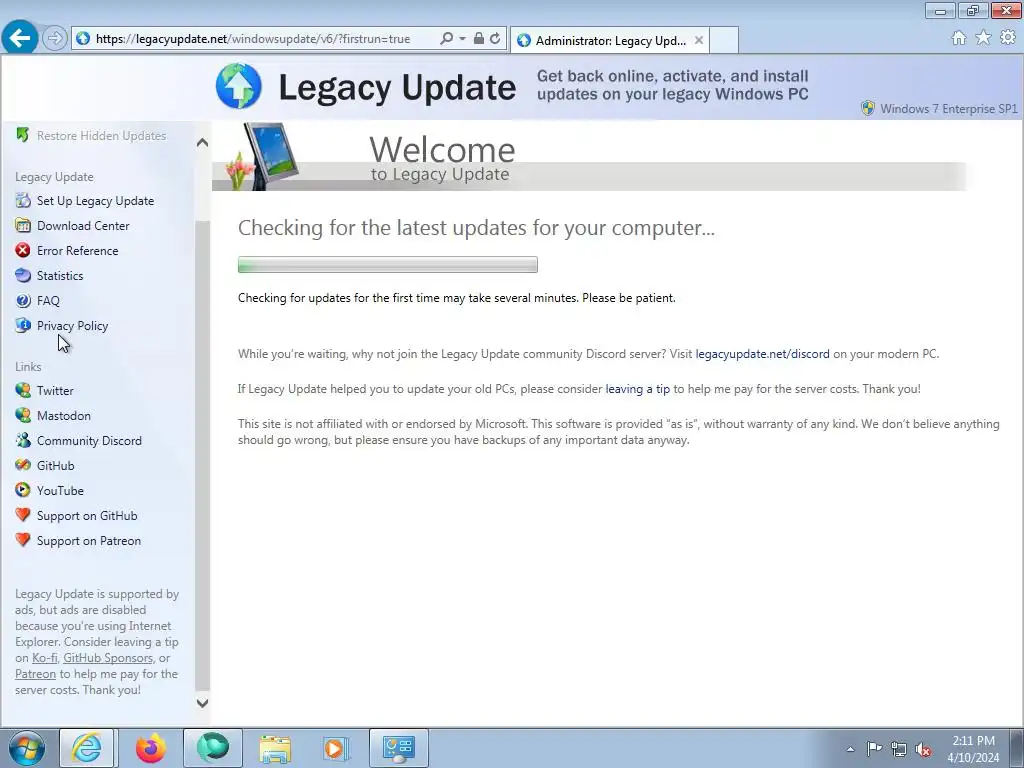Viewport: 1024px width, 768px height.
Task: Open the Mastodon link
Action: pyautogui.click(x=64, y=416)
